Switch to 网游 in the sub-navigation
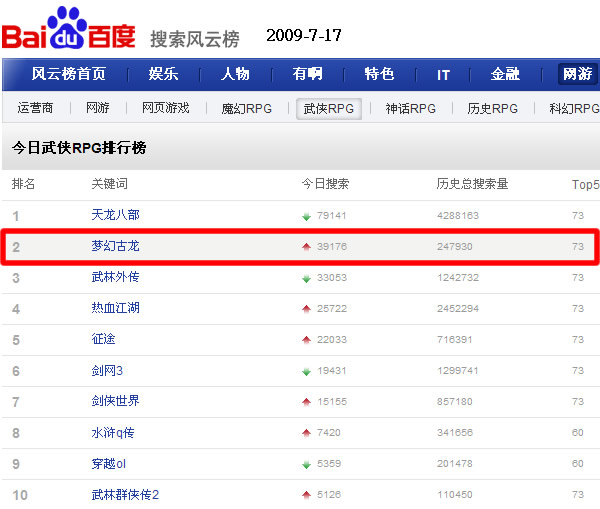The image size is (600, 509). (98, 108)
